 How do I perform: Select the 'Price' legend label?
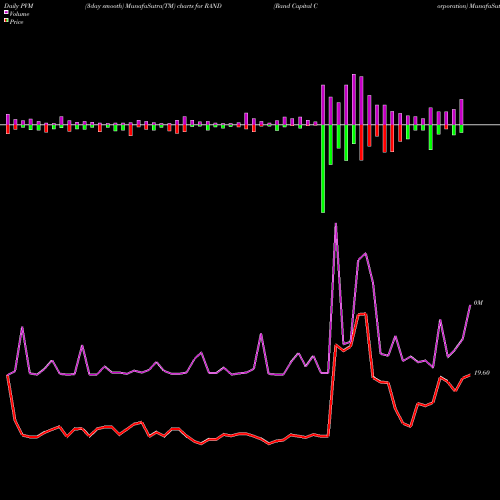click(x=16, y=22)
